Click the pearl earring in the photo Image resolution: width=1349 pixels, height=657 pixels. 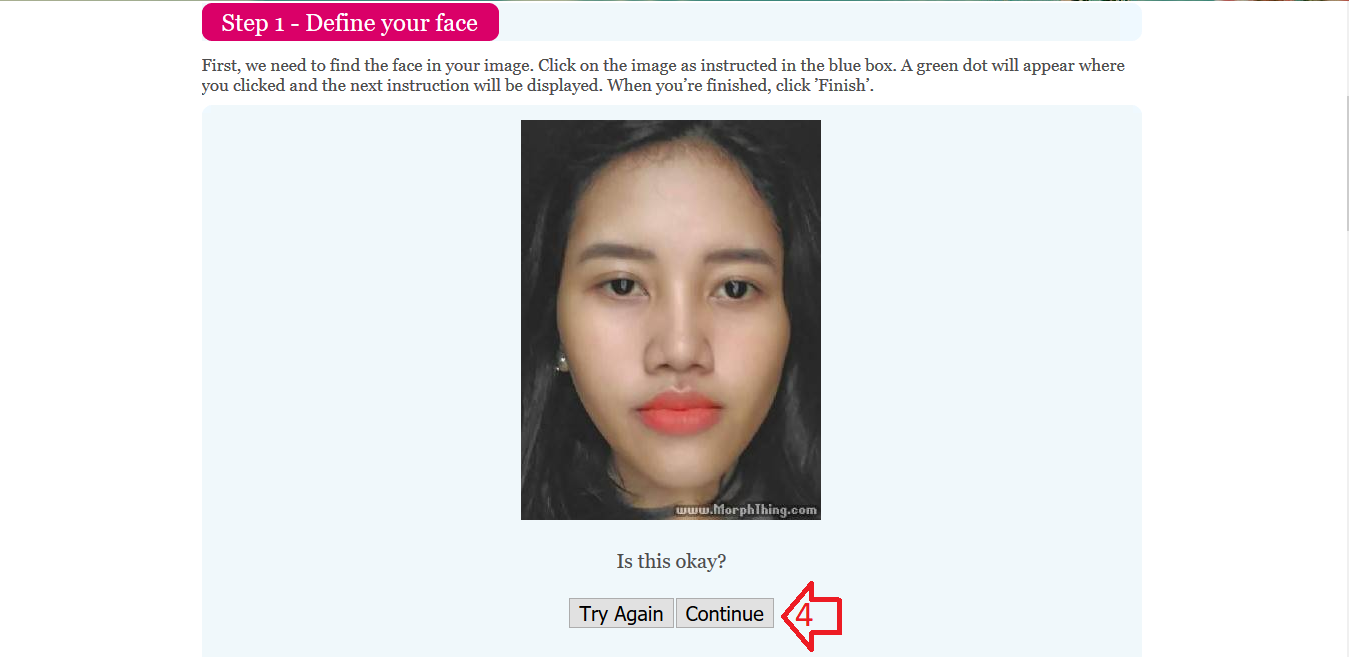pos(562,361)
